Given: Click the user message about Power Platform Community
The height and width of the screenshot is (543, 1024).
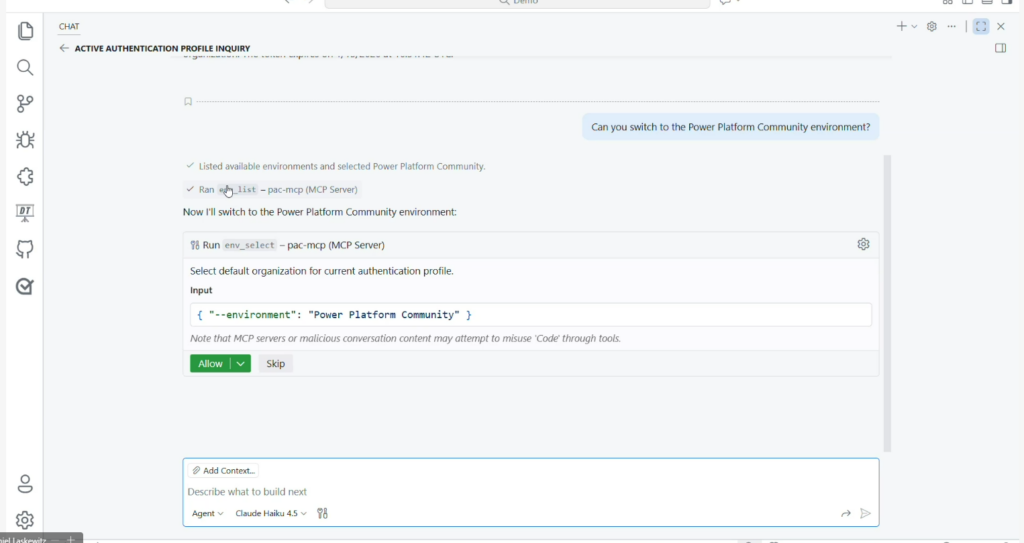Looking at the screenshot, I should coord(731,127).
